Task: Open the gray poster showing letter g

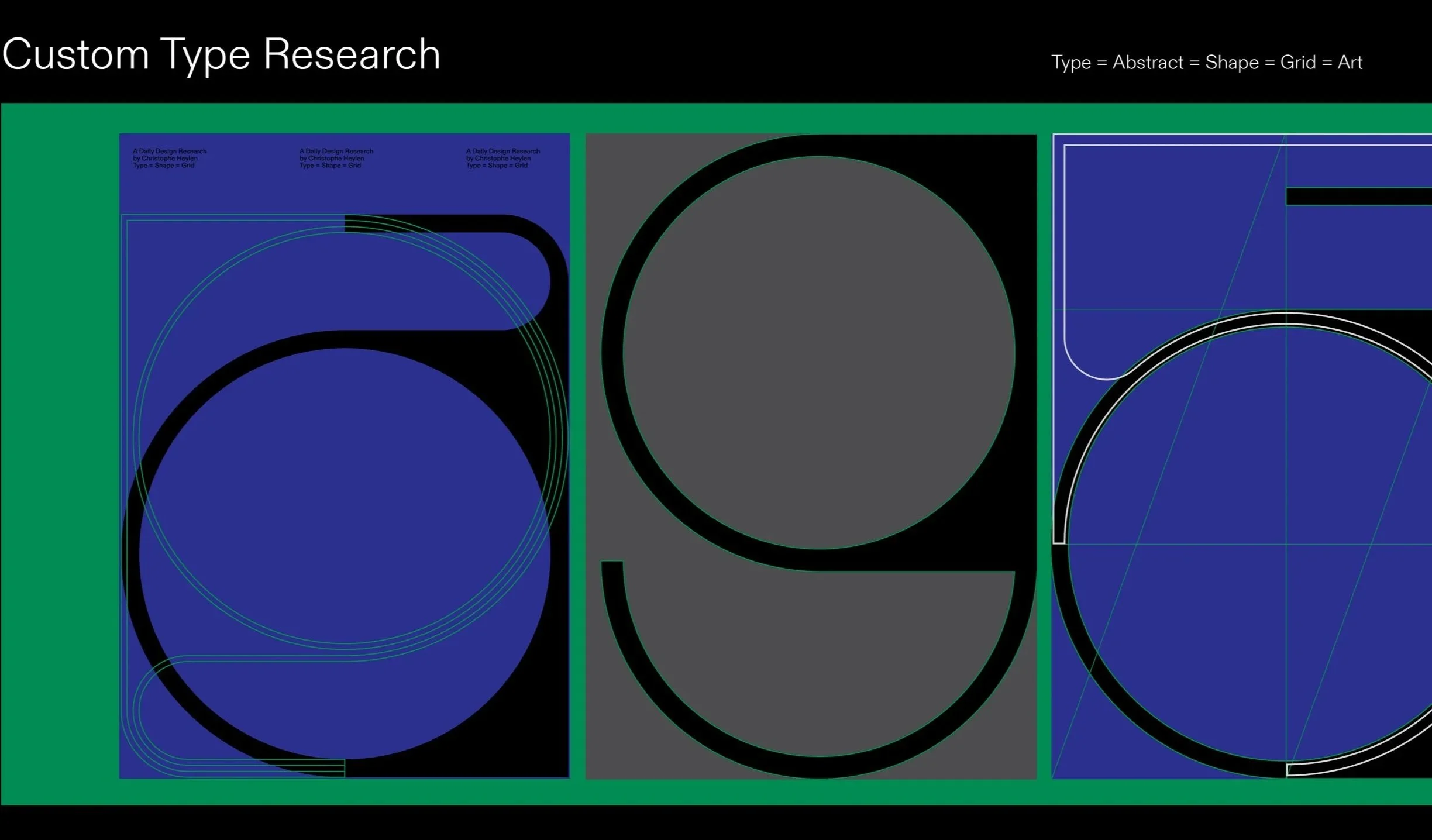Action: click(811, 456)
